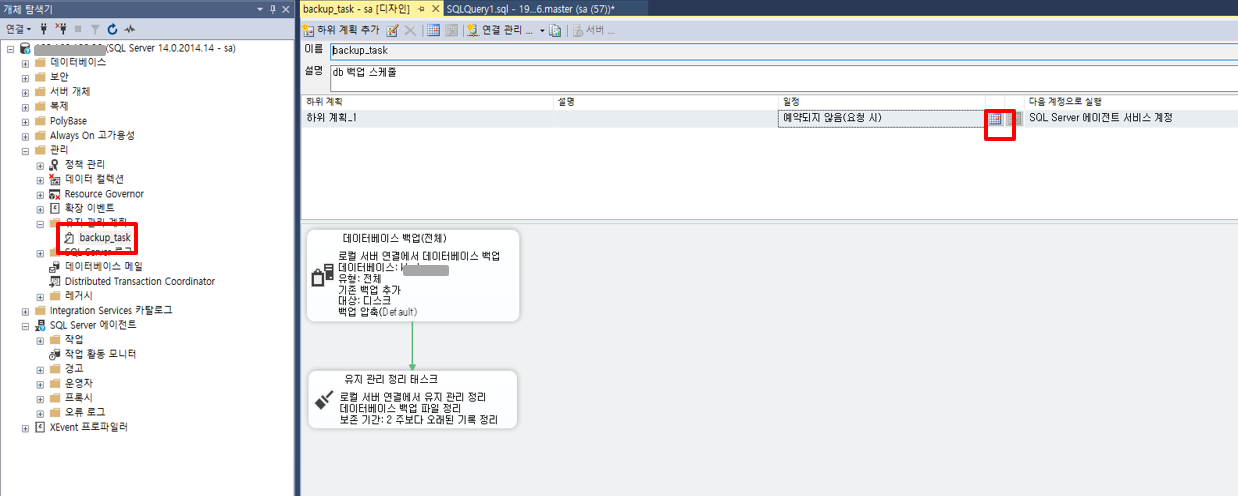This screenshot has width=1238, height=496.
Task: Select the 데이터베이스 메일 node
Action: pyautogui.click(x=104, y=267)
